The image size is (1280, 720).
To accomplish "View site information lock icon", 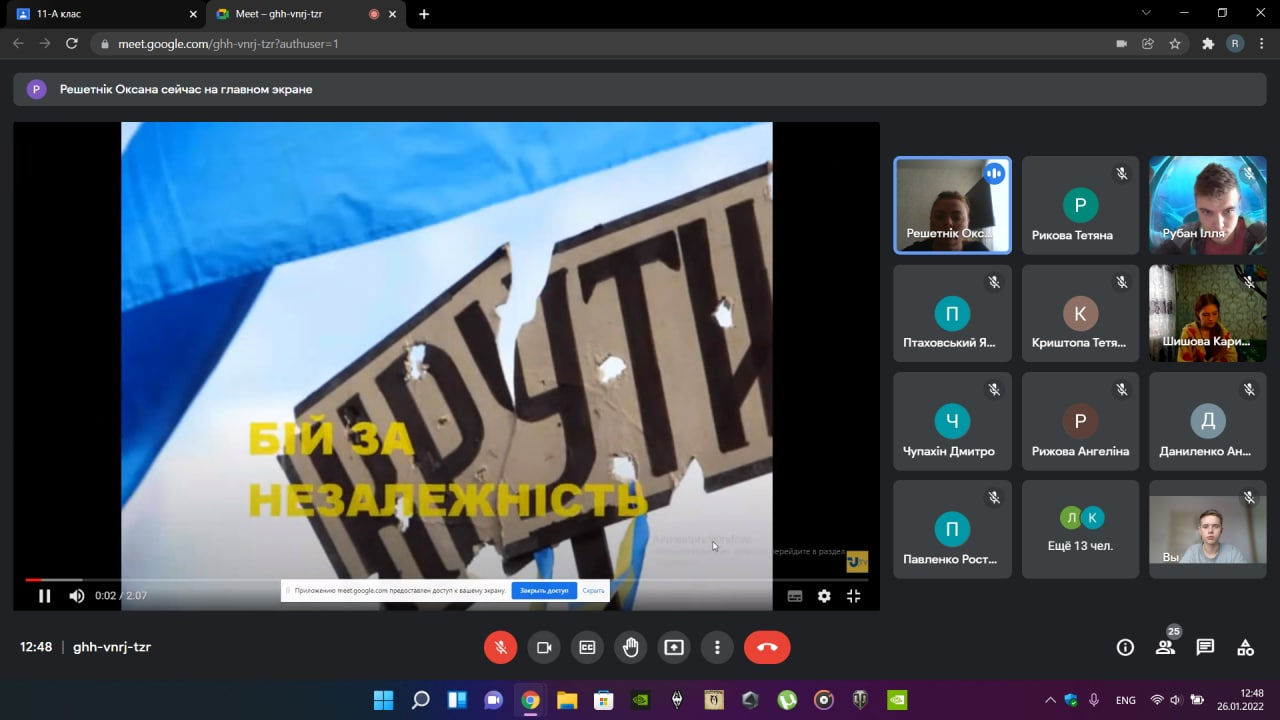I will click(x=104, y=44).
